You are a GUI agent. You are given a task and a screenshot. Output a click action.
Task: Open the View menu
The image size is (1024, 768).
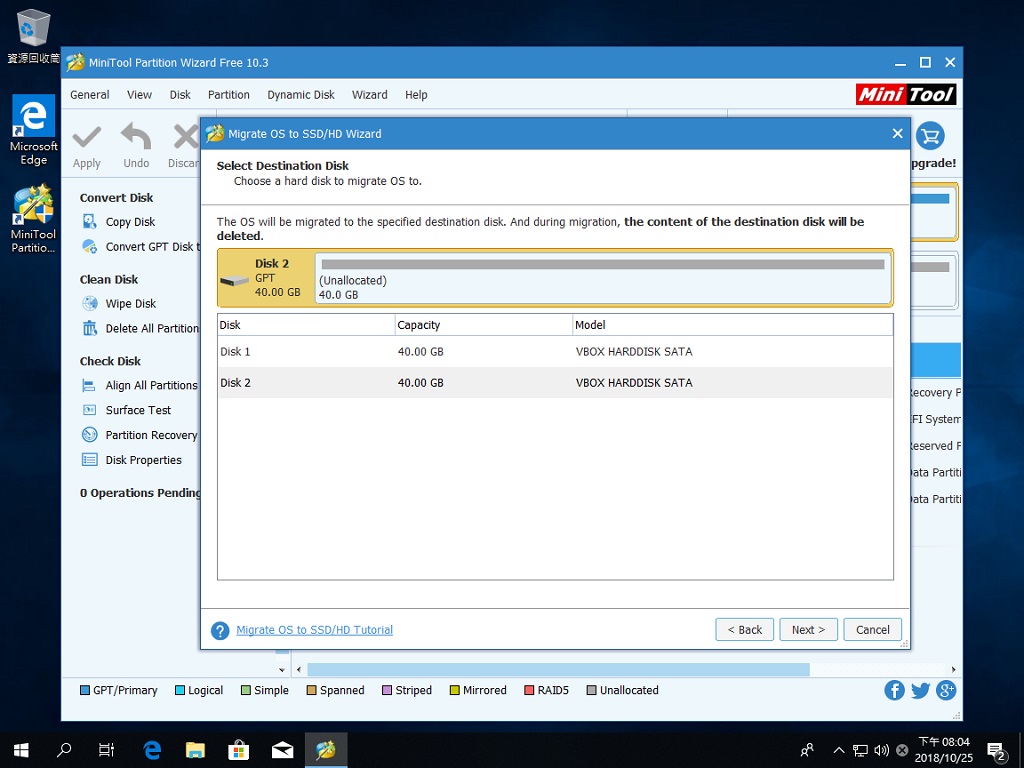tap(139, 95)
